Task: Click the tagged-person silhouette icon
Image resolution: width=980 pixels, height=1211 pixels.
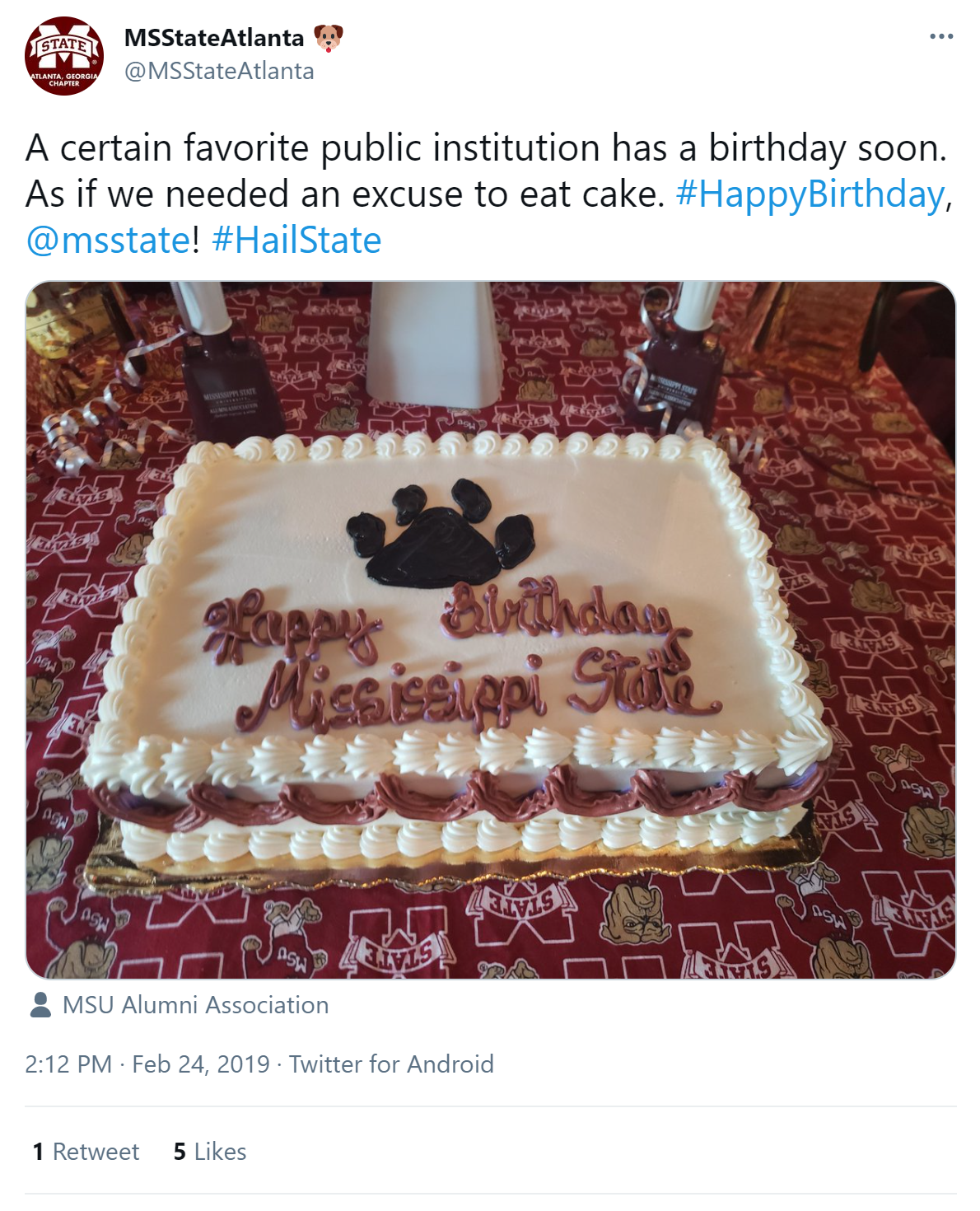Action: click(39, 1005)
